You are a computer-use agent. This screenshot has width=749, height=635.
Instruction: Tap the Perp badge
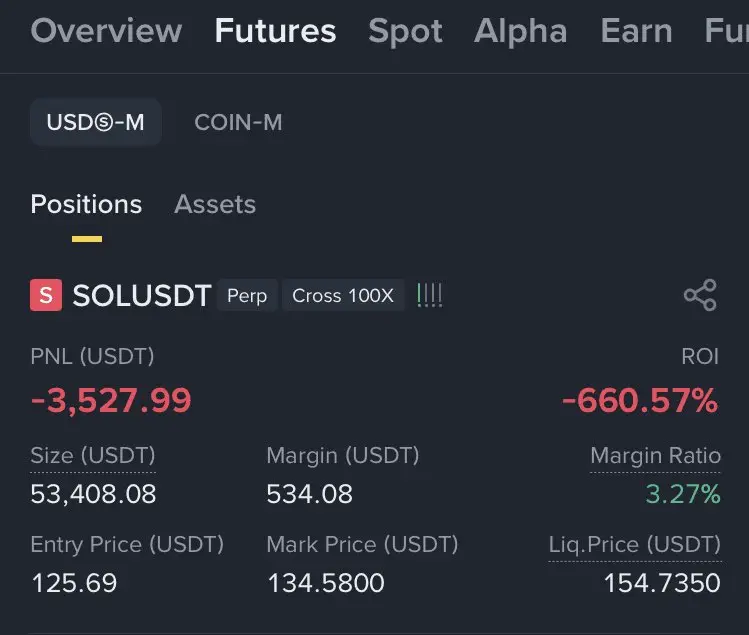[247, 296]
